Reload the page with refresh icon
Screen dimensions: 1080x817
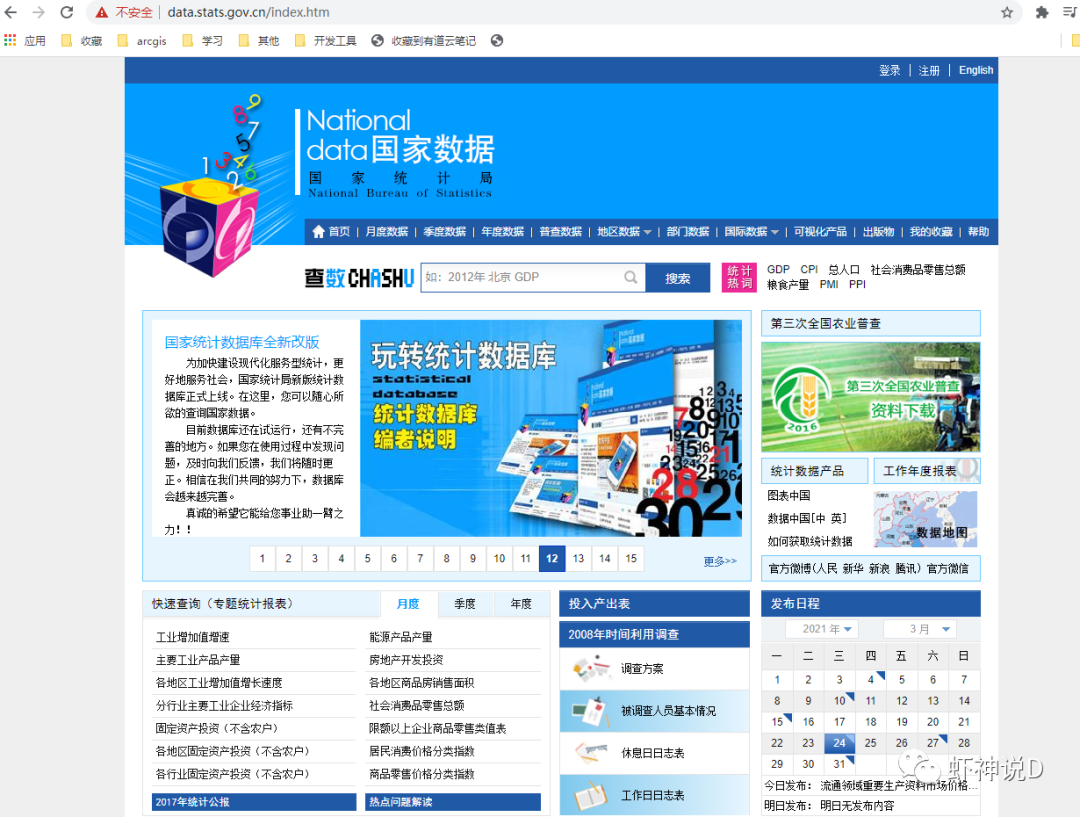click(67, 12)
